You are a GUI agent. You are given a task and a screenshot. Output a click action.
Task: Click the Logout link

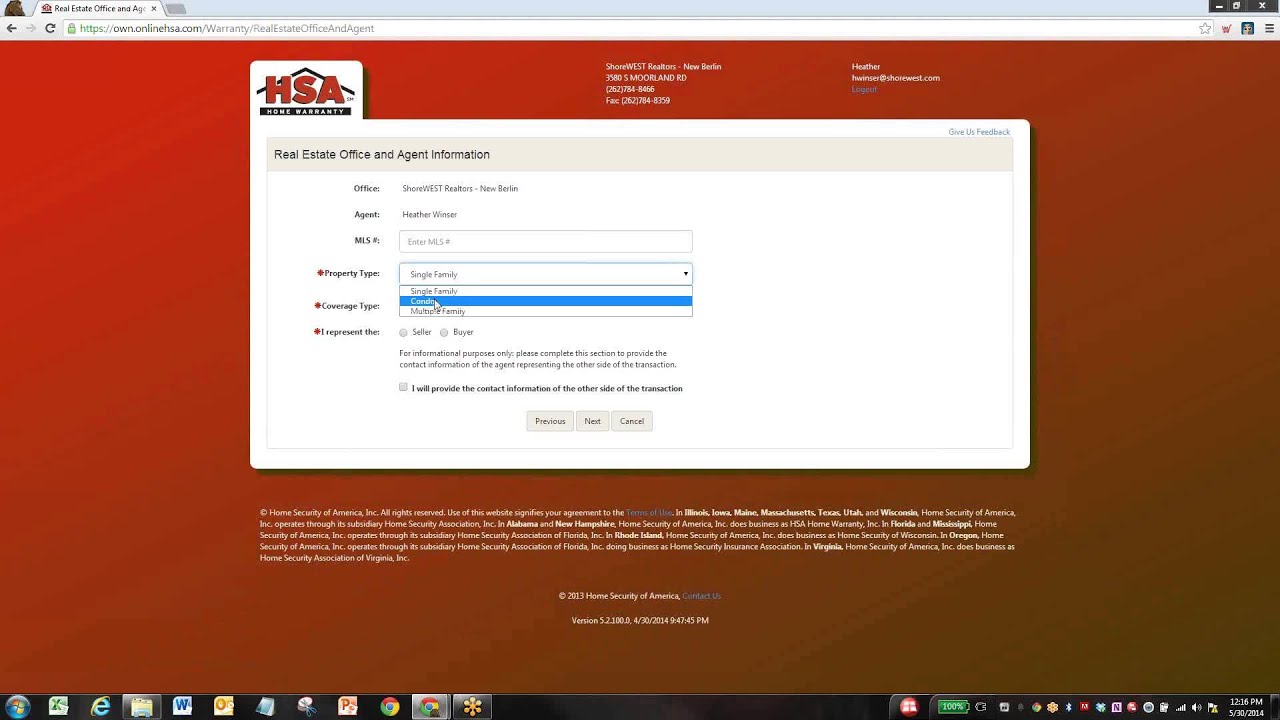[x=864, y=89]
